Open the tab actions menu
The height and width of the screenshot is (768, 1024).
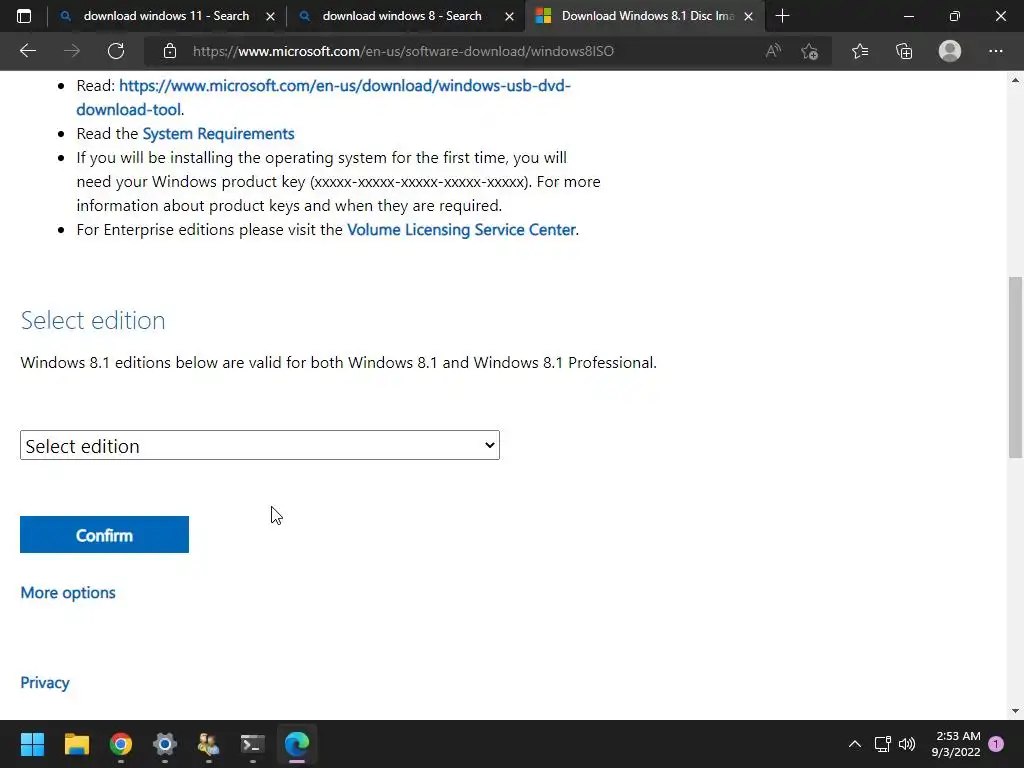coord(24,16)
